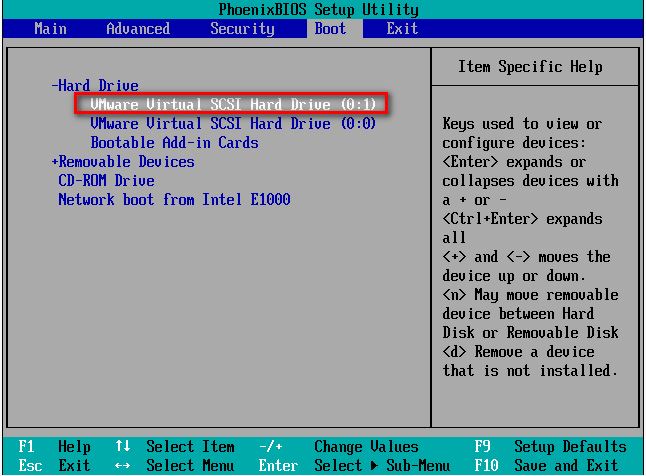The image size is (646, 476).
Task: Switch to the Advanced tab
Action: (138, 28)
